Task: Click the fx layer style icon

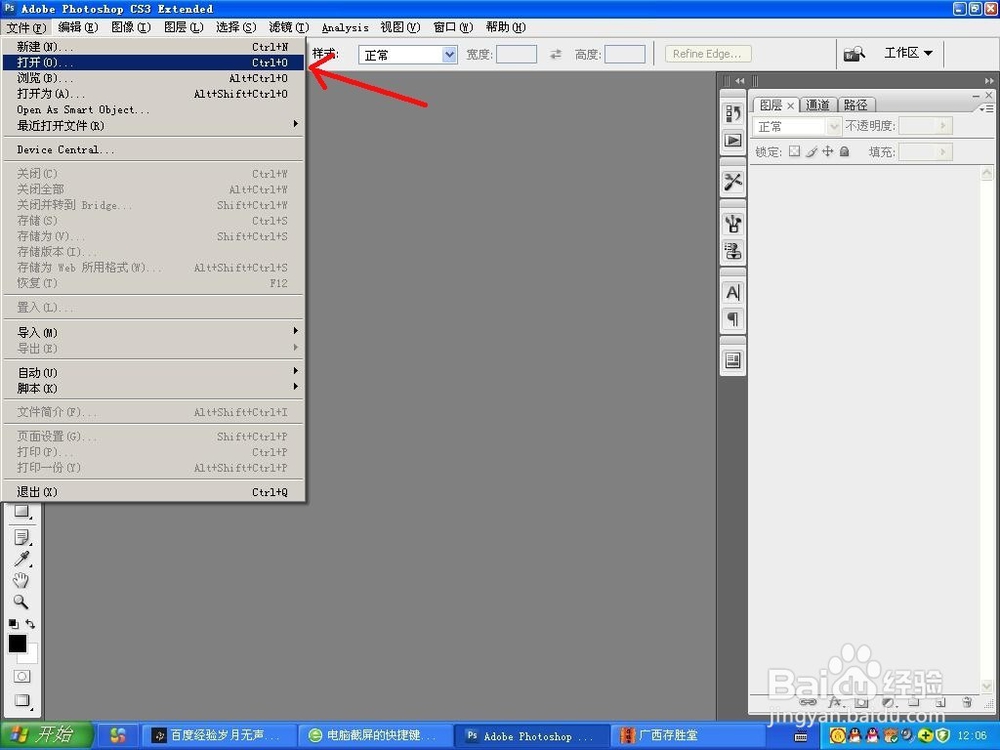Action: (835, 702)
